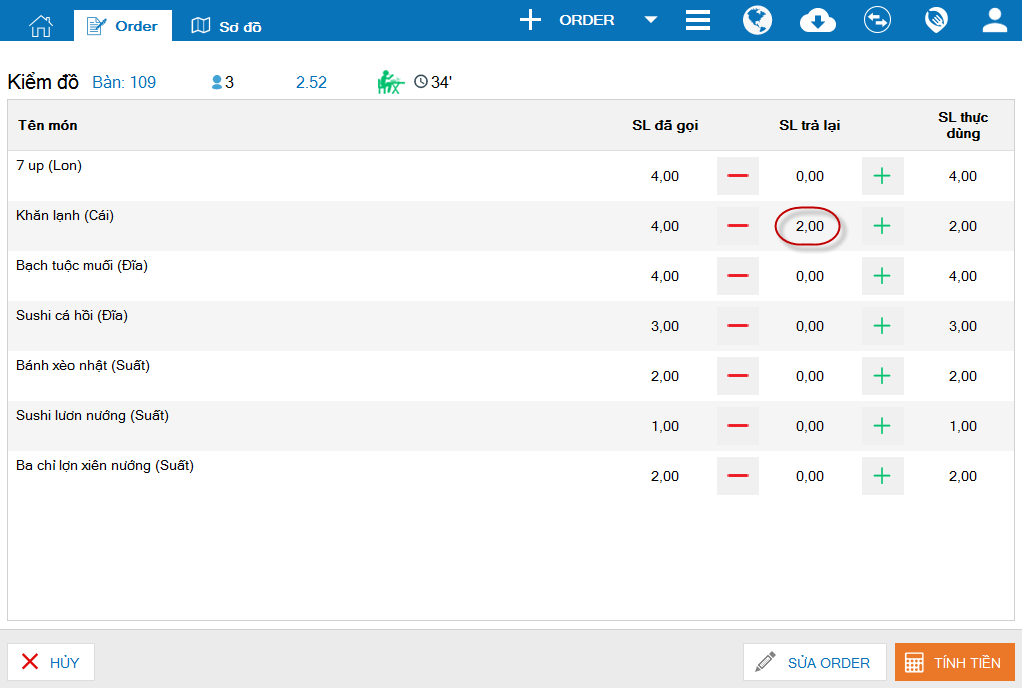Open the hamburger menu icon

pyautogui.click(x=697, y=20)
